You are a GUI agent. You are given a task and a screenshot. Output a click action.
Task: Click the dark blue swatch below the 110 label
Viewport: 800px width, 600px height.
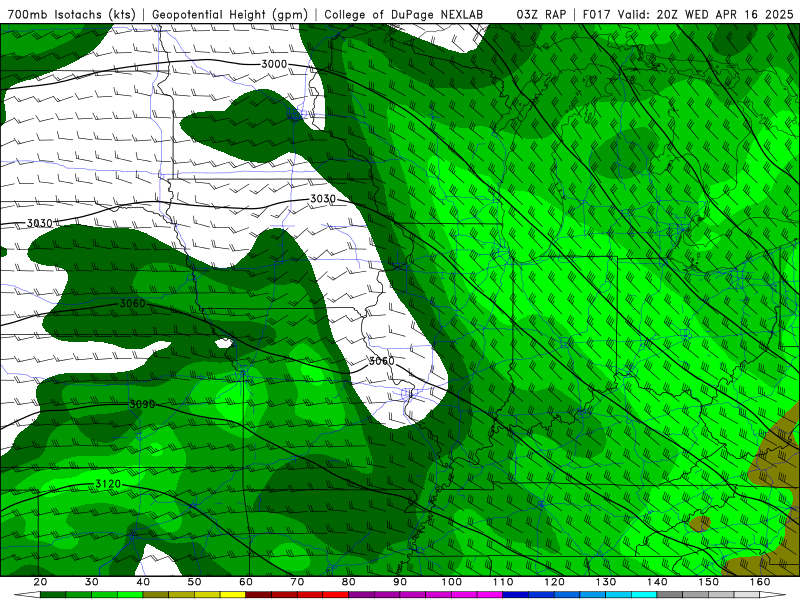point(516,595)
